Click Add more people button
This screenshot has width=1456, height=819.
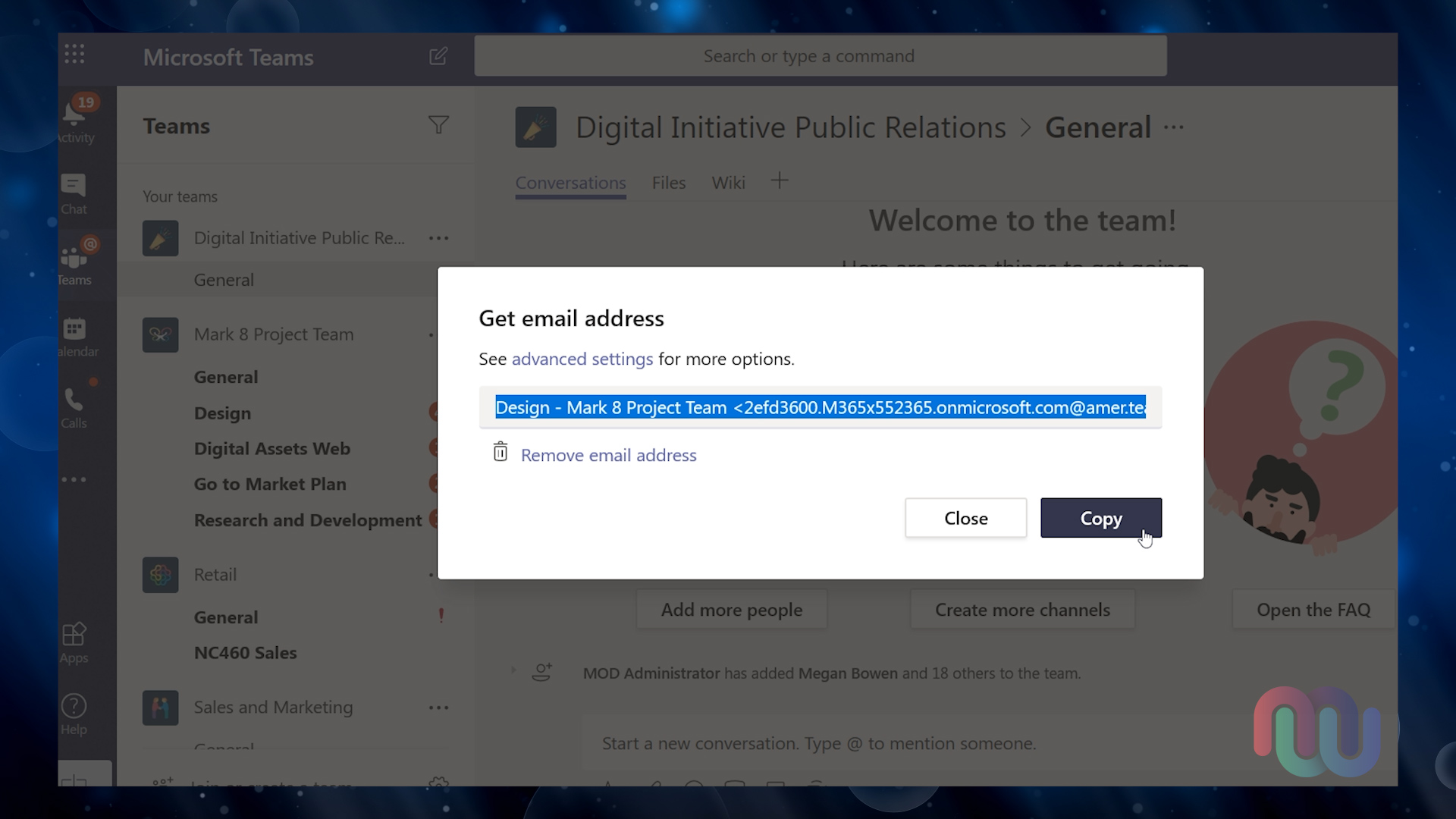[731, 610]
